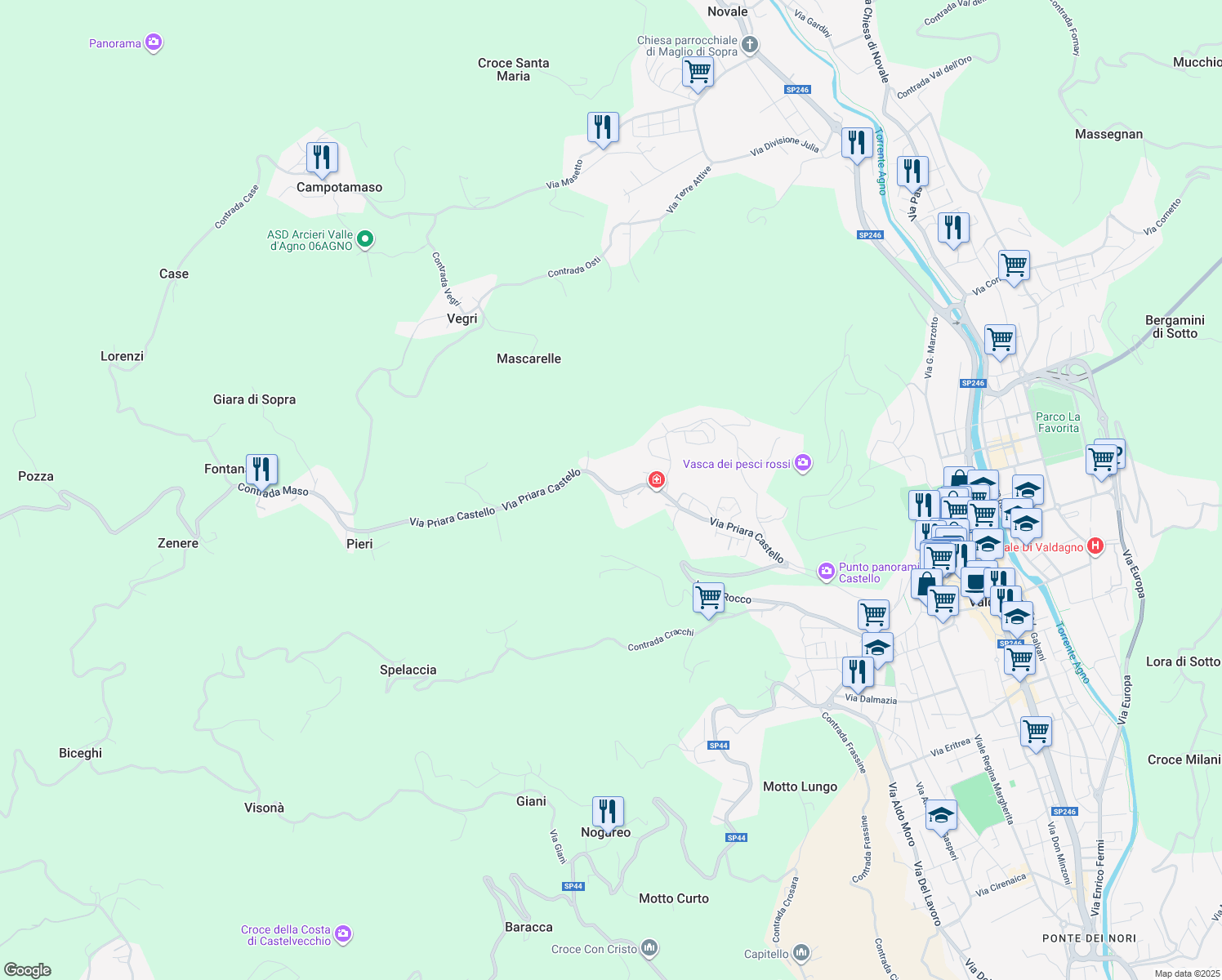Click the restaurant icon on Via Masetto
This screenshot has width=1222, height=980.
[x=603, y=127]
